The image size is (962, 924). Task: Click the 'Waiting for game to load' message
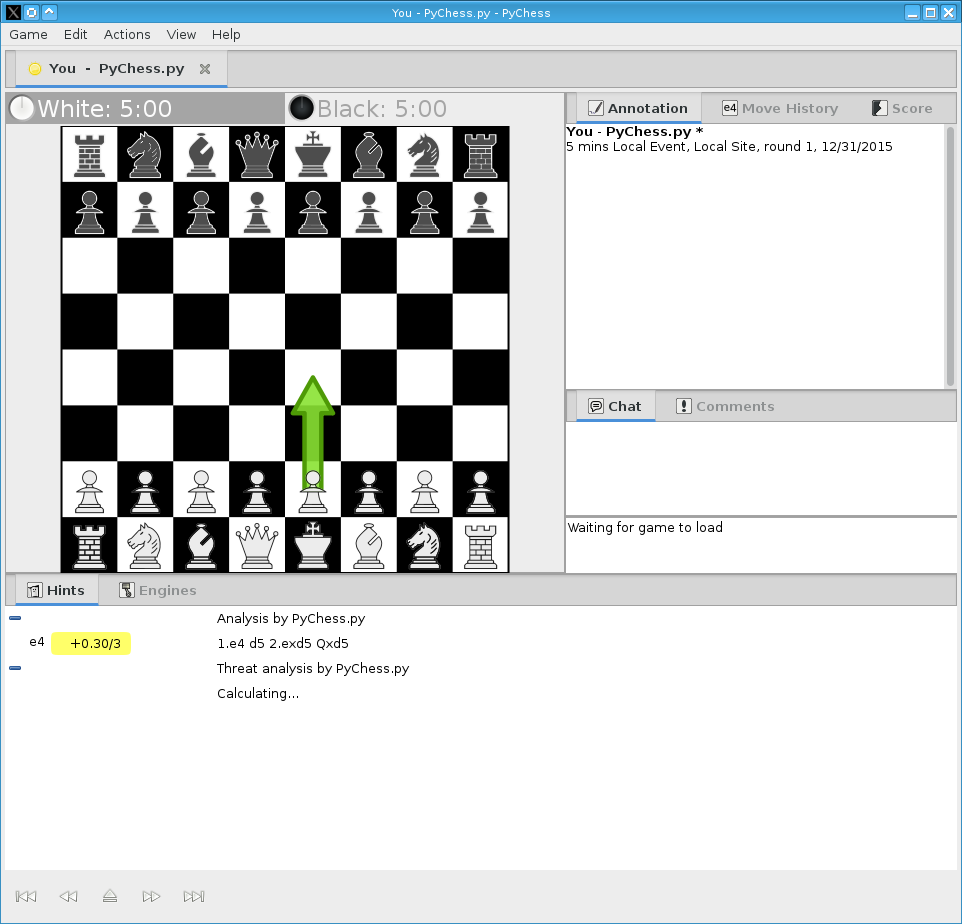coord(645,528)
